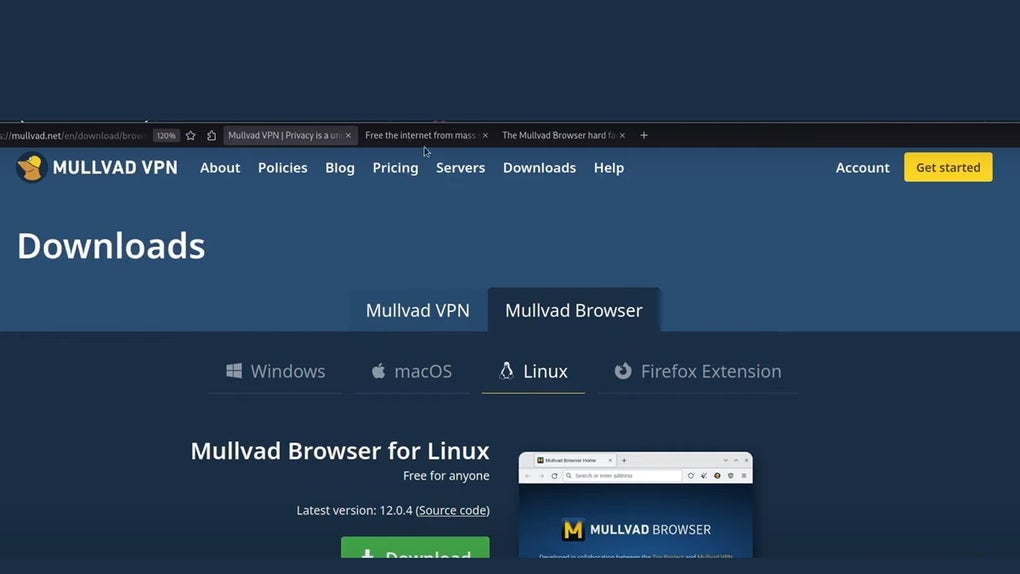Image resolution: width=1020 pixels, height=574 pixels.
Task: Click the green Download button
Action: (415, 547)
